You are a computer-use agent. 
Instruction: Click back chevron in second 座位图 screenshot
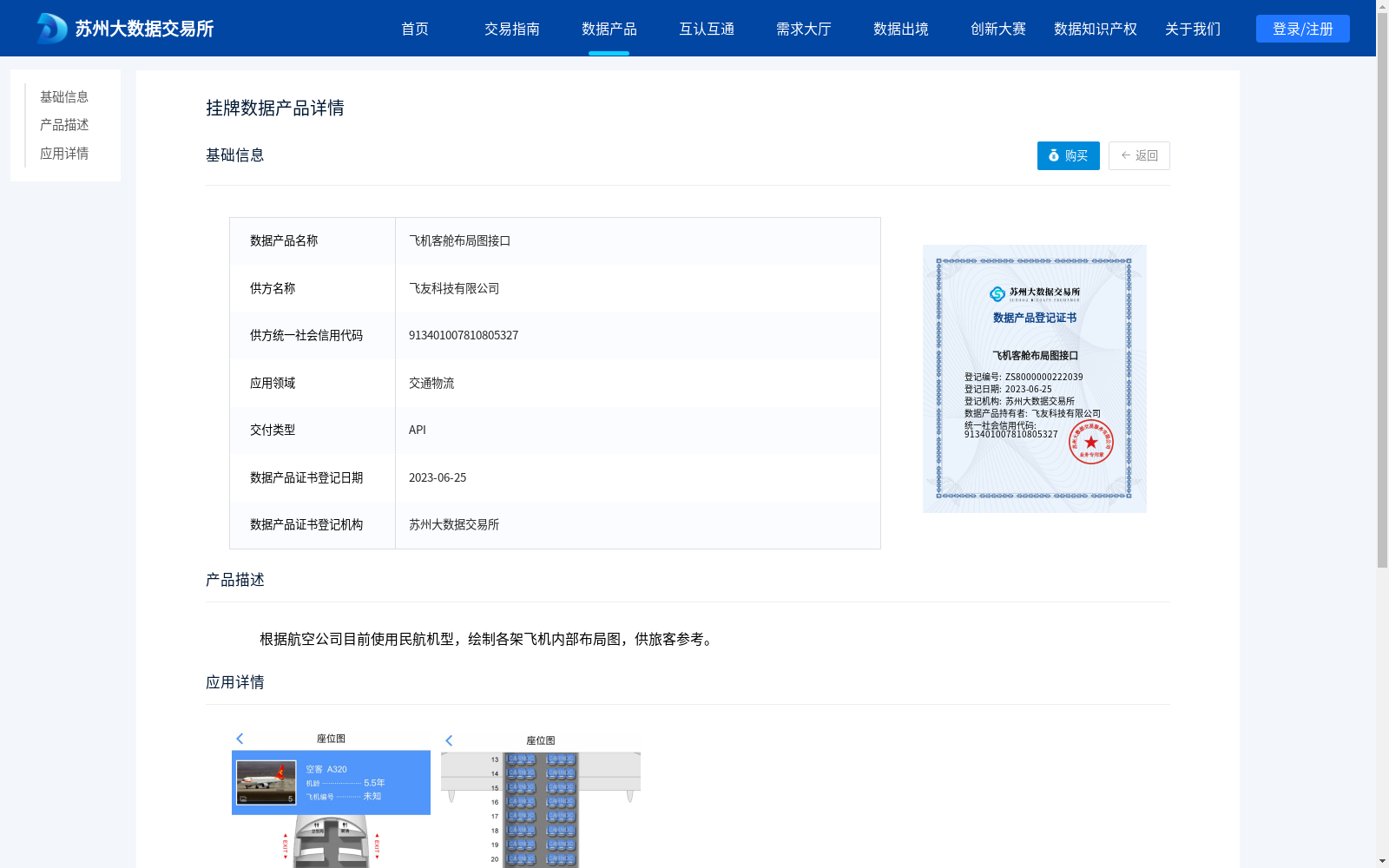tap(449, 740)
